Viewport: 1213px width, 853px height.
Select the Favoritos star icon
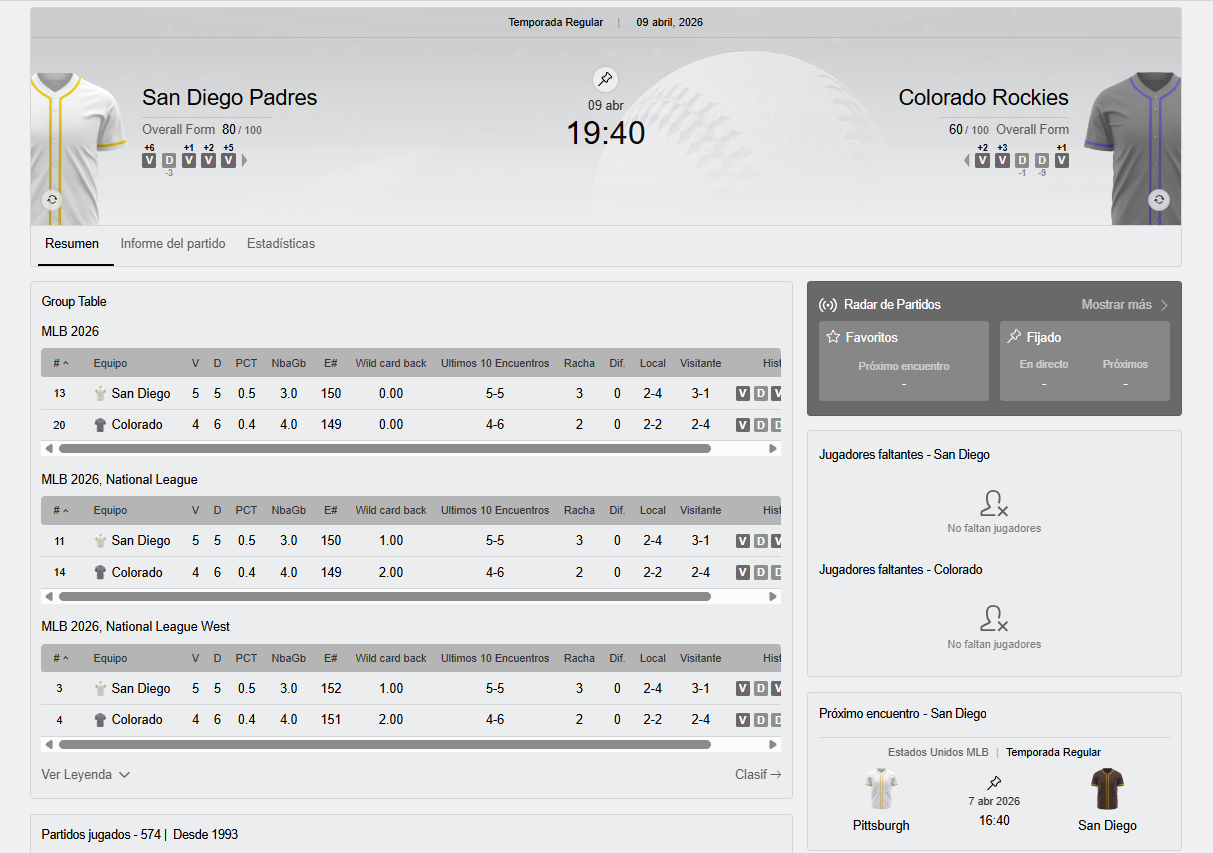pos(833,337)
